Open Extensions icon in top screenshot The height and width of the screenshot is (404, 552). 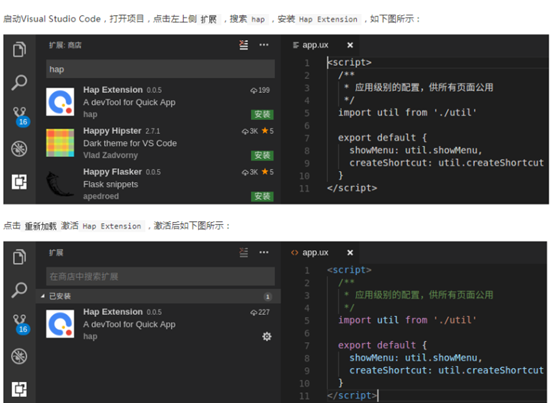coord(19,182)
